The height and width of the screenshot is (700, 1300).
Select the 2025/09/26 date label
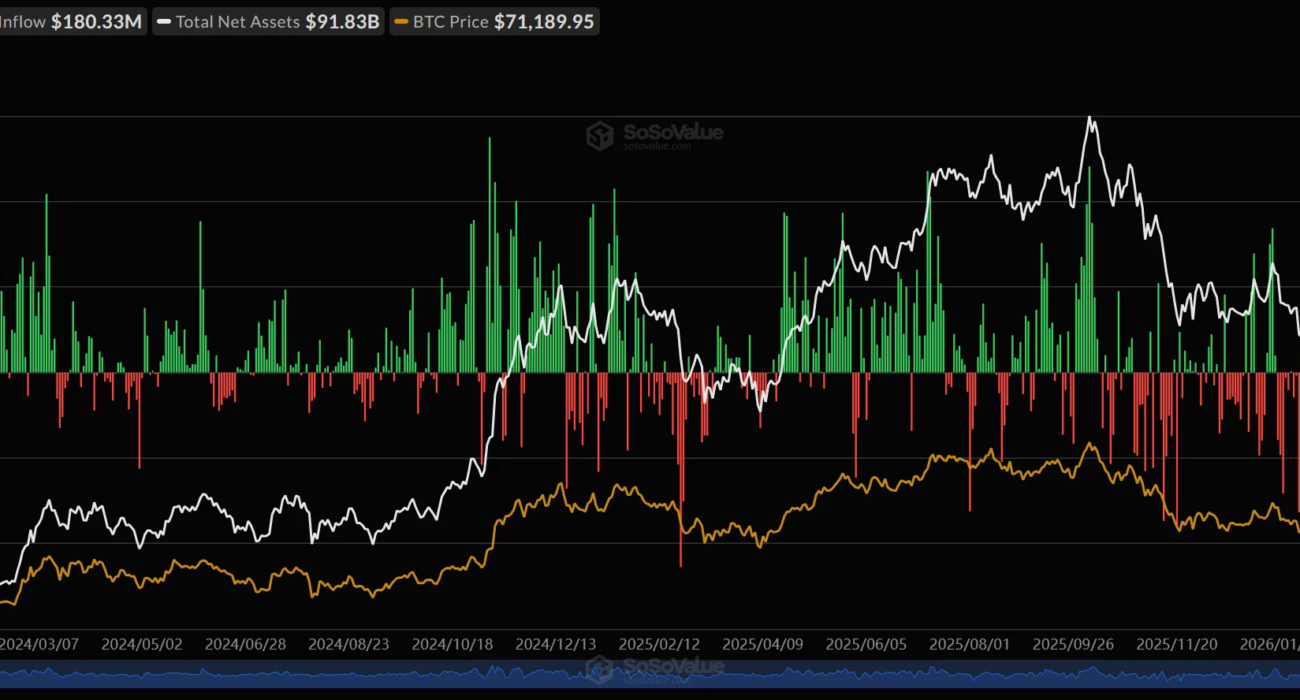pos(1072,645)
